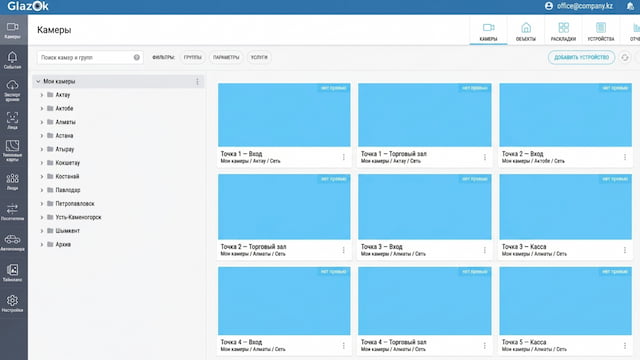Screen dimensions: 640x360
Task: Click the Добавить устройство button
Action: (x=581, y=58)
